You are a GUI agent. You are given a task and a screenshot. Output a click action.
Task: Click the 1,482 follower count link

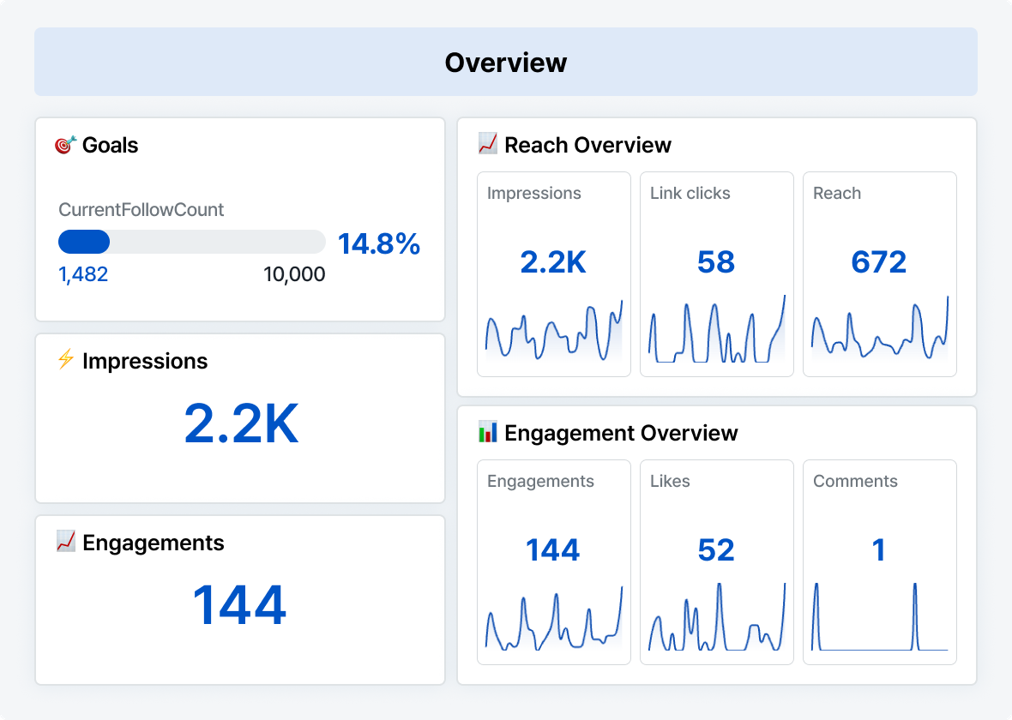82,274
